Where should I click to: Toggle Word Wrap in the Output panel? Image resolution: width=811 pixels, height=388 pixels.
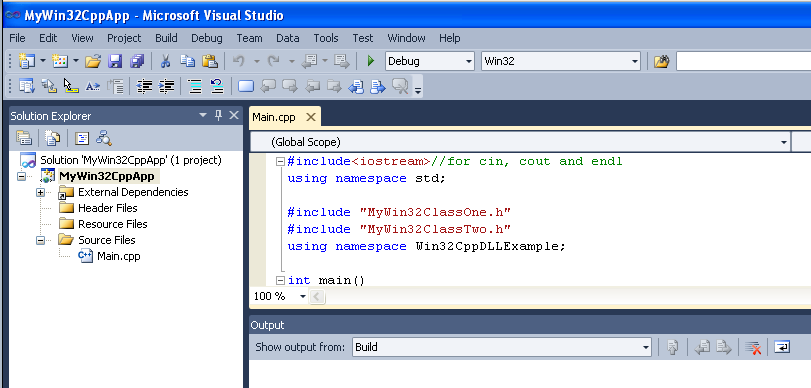782,347
